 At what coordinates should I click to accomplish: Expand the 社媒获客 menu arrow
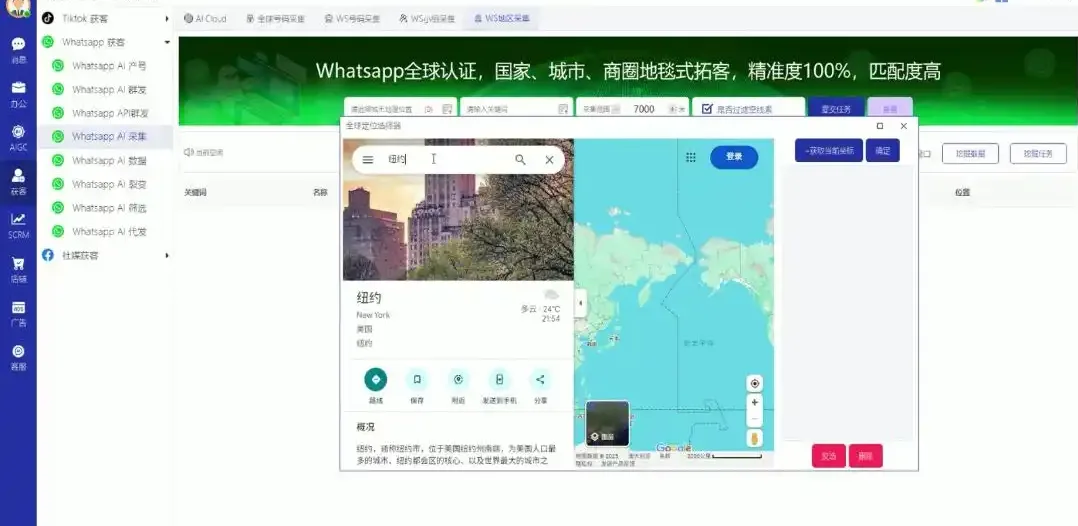[167, 256]
